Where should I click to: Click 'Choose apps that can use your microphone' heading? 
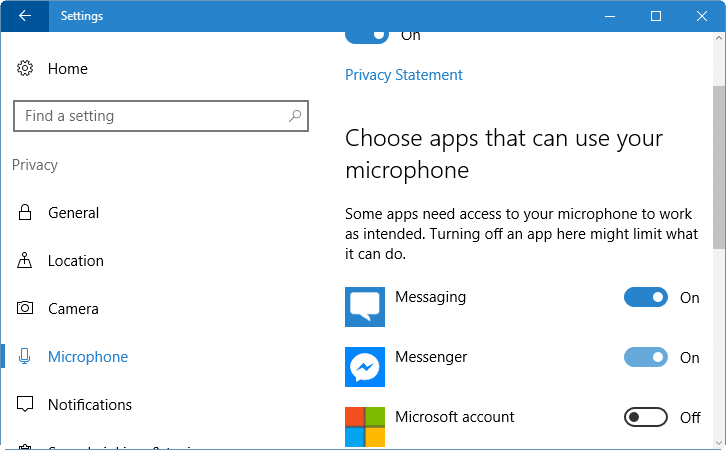point(504,154)
